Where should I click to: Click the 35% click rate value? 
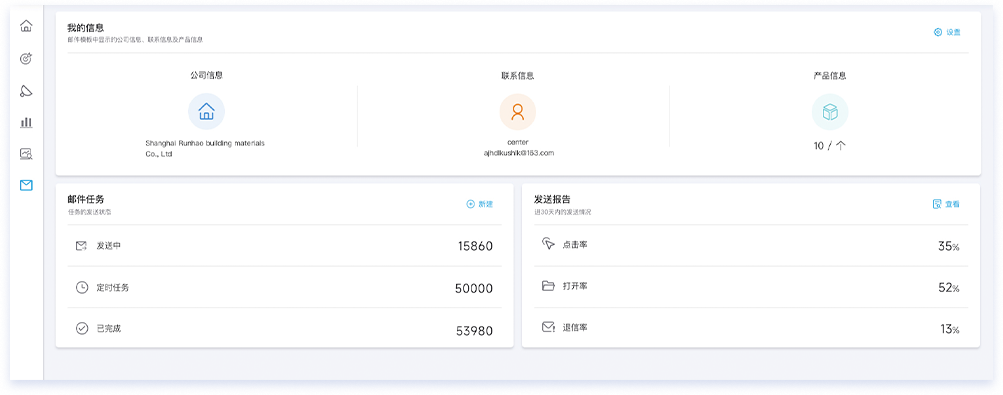coord(949,246)
